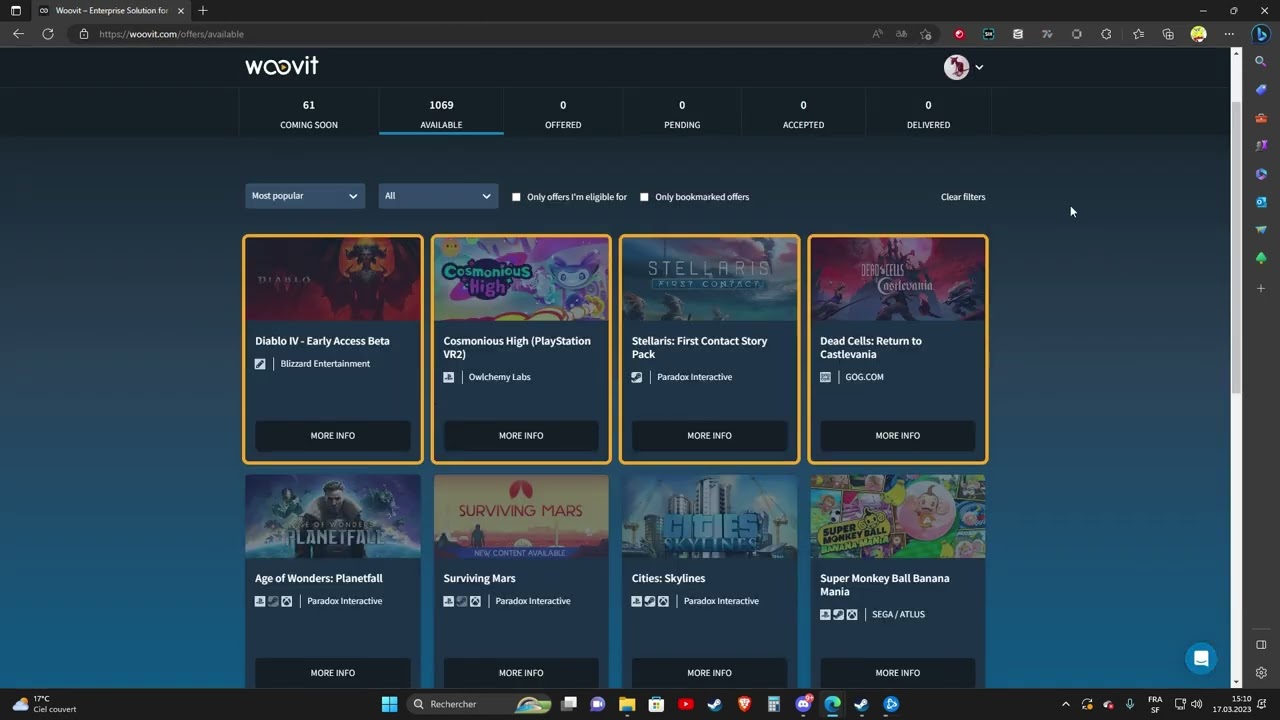Add page to favorites star icon

click(x=926, y=34)
